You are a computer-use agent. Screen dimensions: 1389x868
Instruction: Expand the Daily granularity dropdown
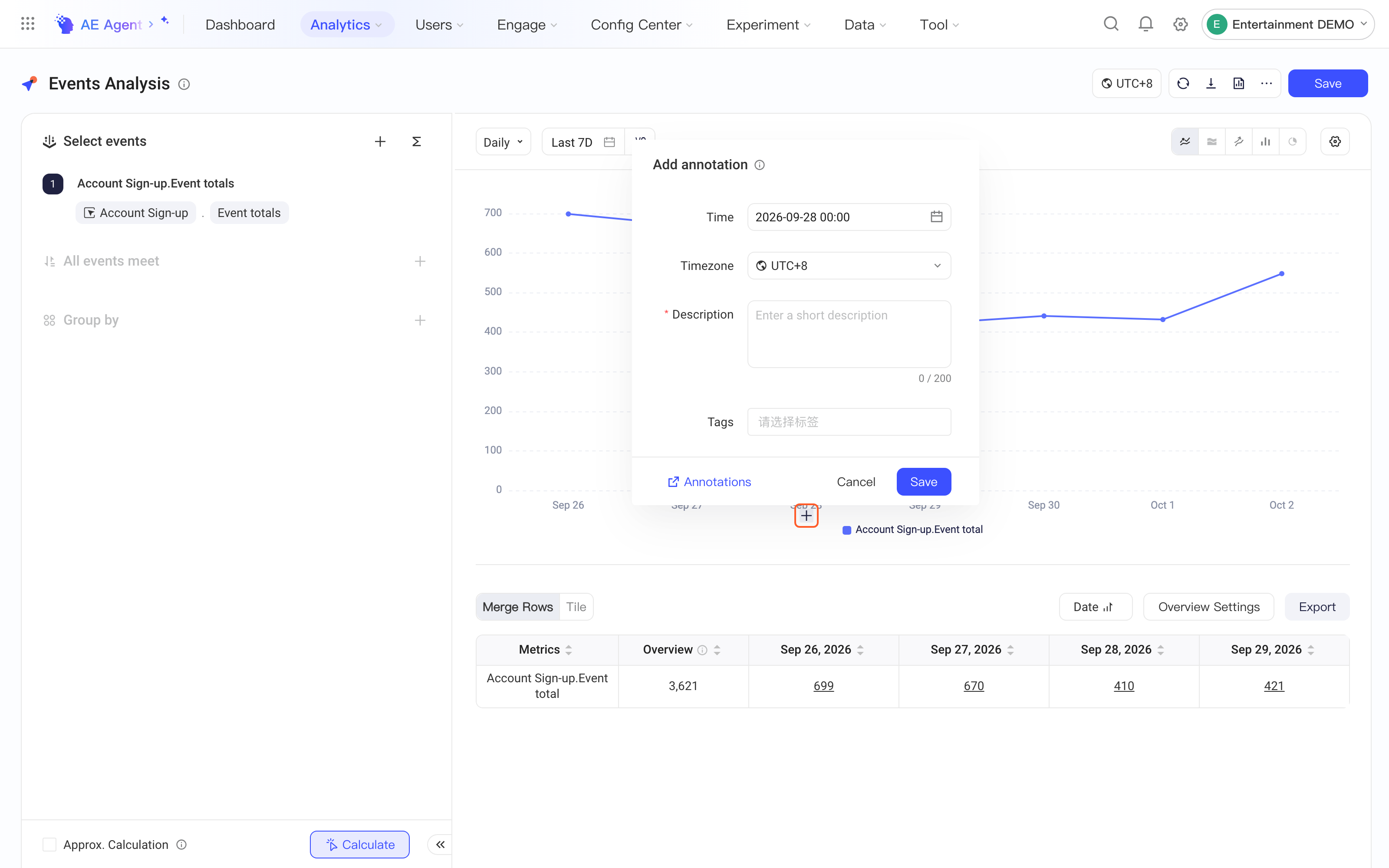(x=504, y=142)
